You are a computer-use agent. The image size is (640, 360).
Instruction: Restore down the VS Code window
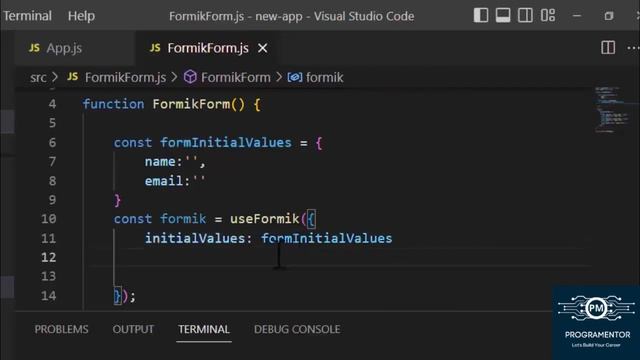[x=609, y=16]
